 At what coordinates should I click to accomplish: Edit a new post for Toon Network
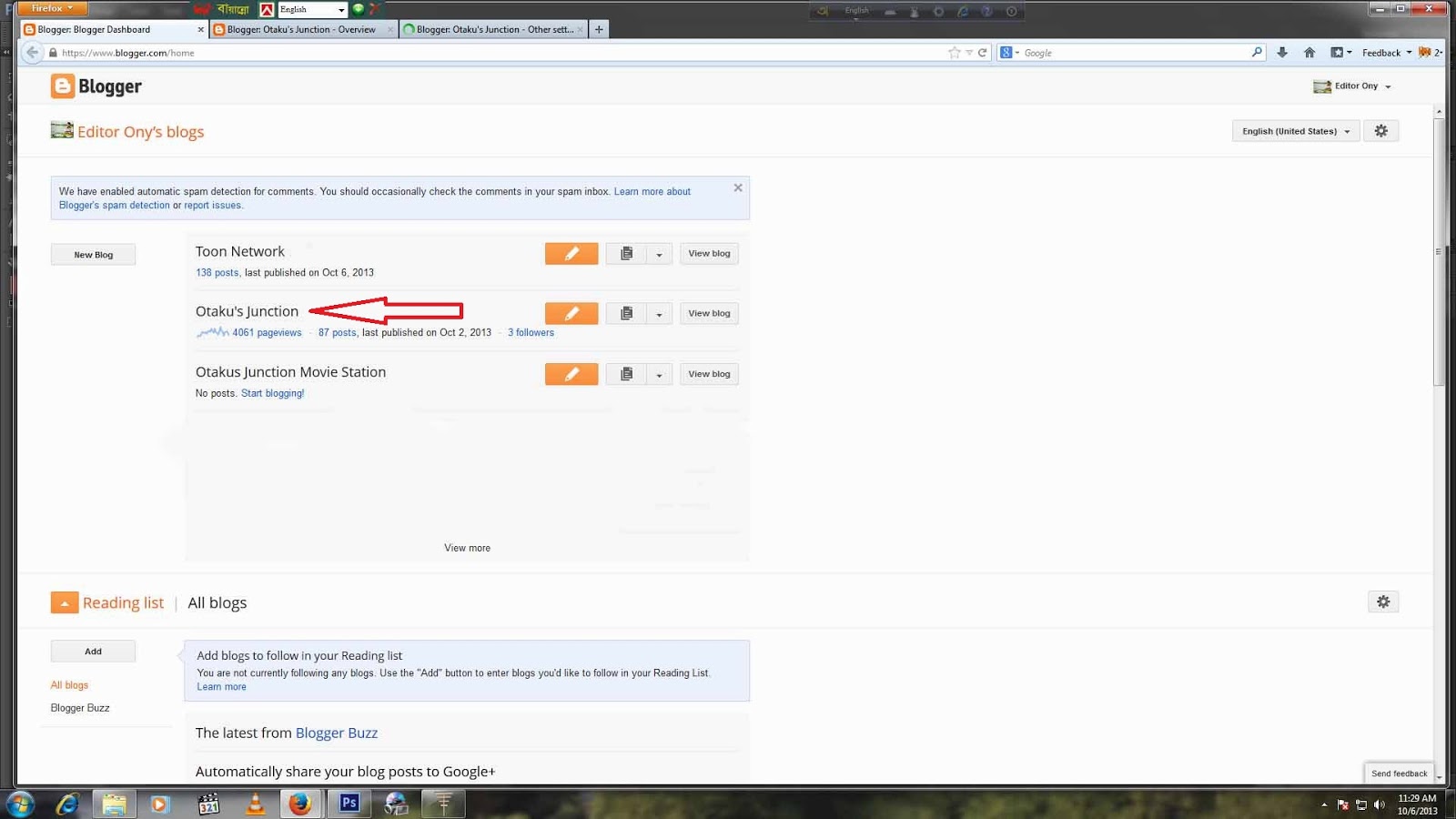coord(571,254)
